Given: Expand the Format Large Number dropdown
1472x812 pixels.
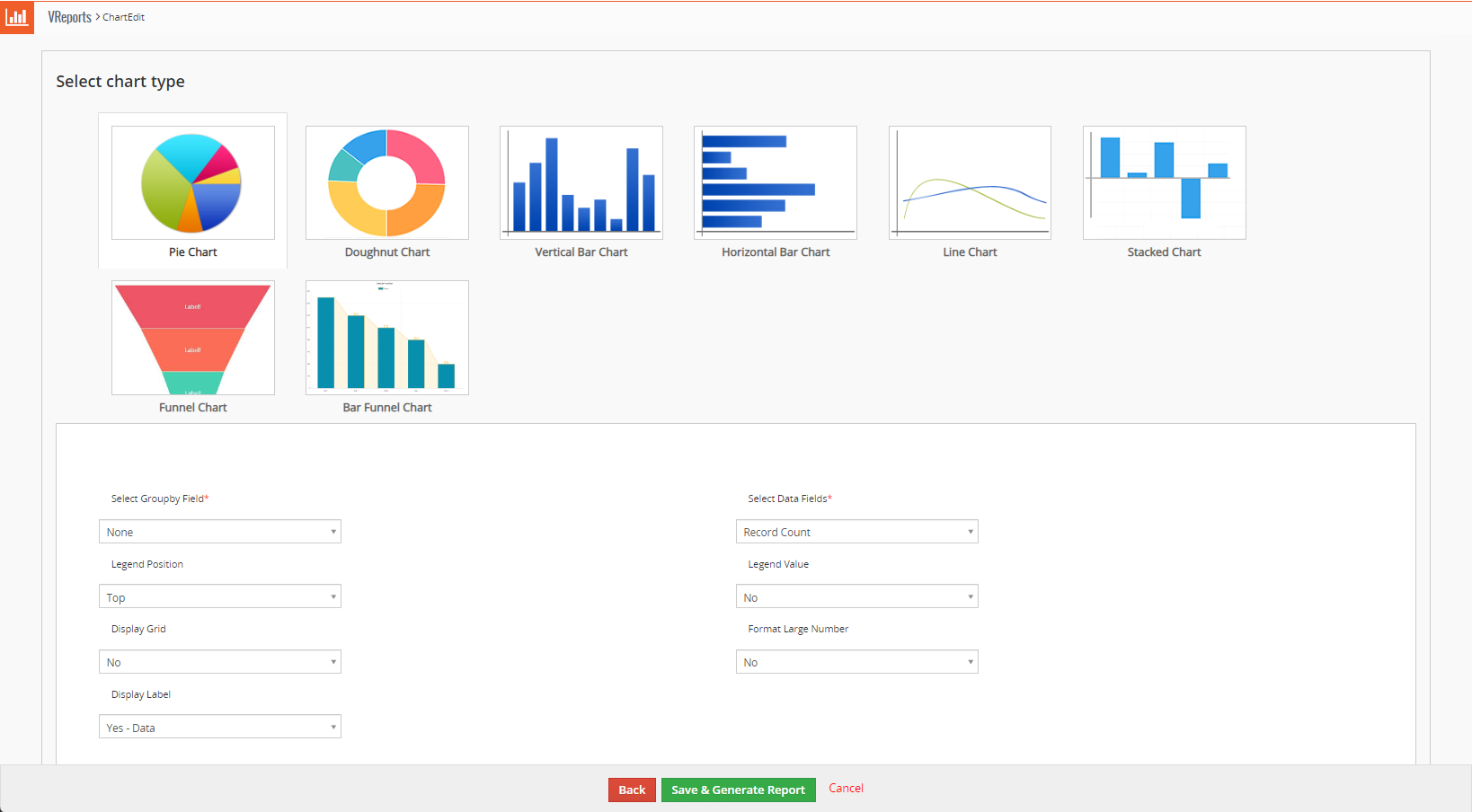Looking at the screenshot, I should (856, 662).
